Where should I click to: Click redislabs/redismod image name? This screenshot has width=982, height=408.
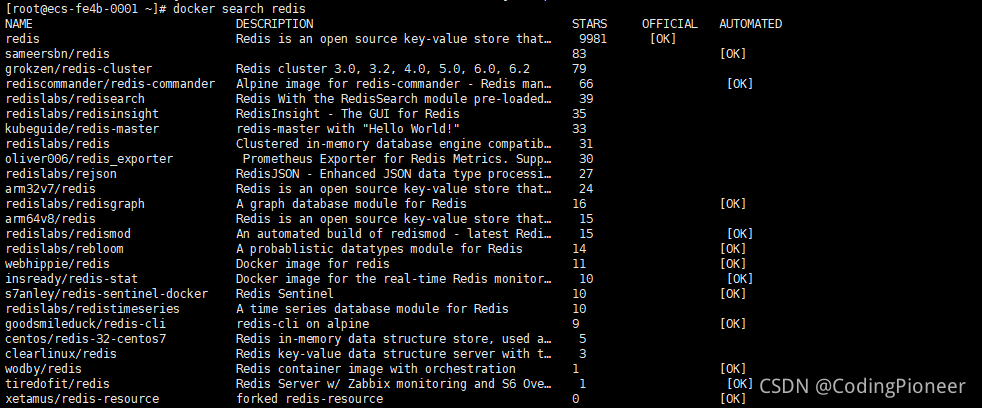tap(68, 234)
